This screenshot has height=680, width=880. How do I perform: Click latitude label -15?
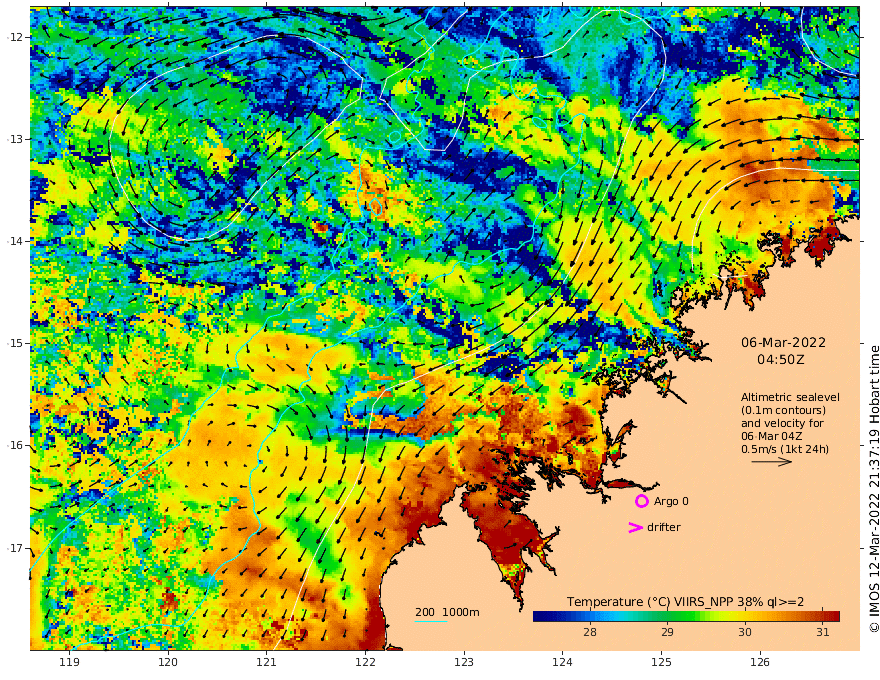coord(15,343)
